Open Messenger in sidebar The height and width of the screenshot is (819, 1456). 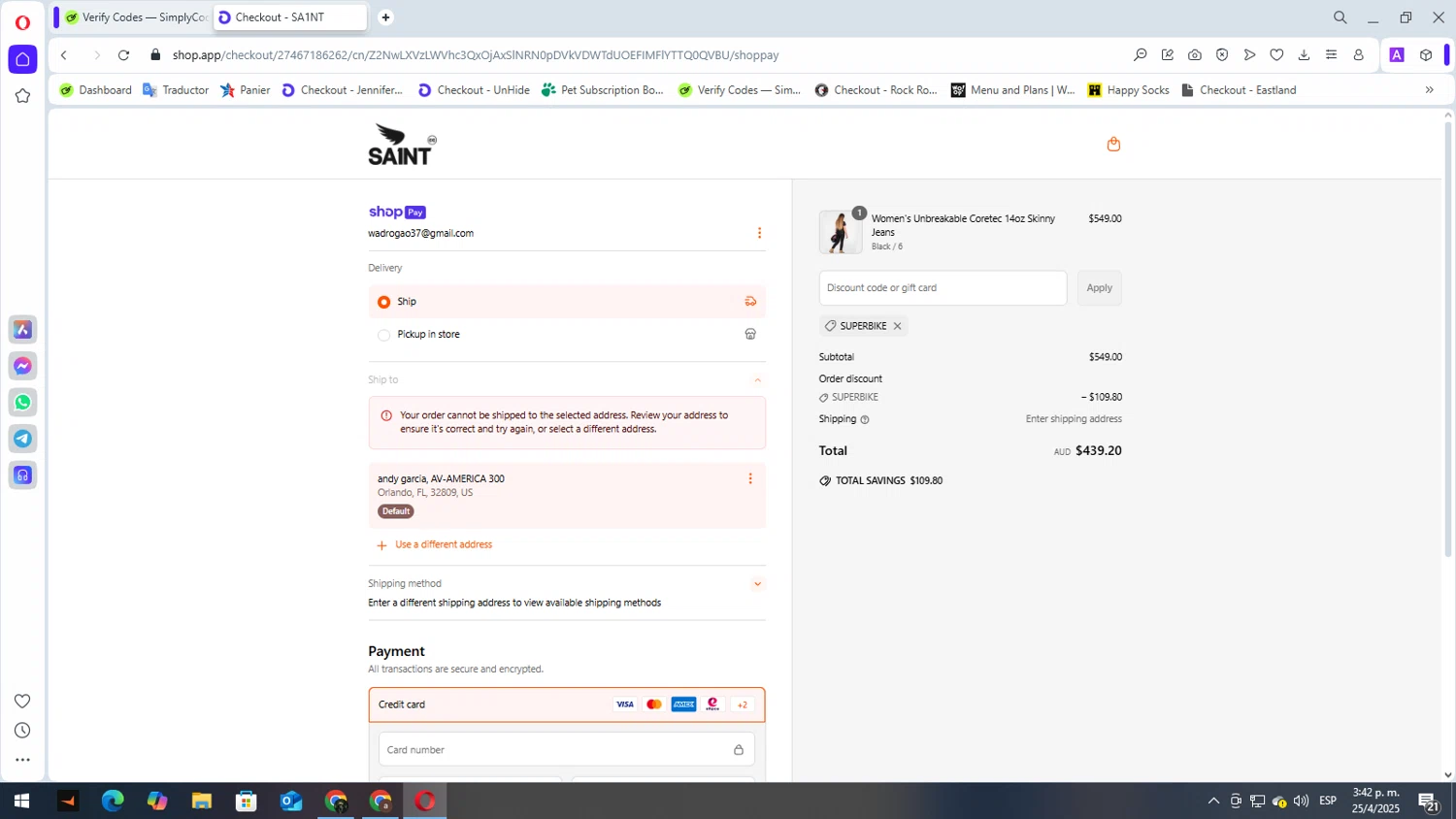click(x=22, y=366)
